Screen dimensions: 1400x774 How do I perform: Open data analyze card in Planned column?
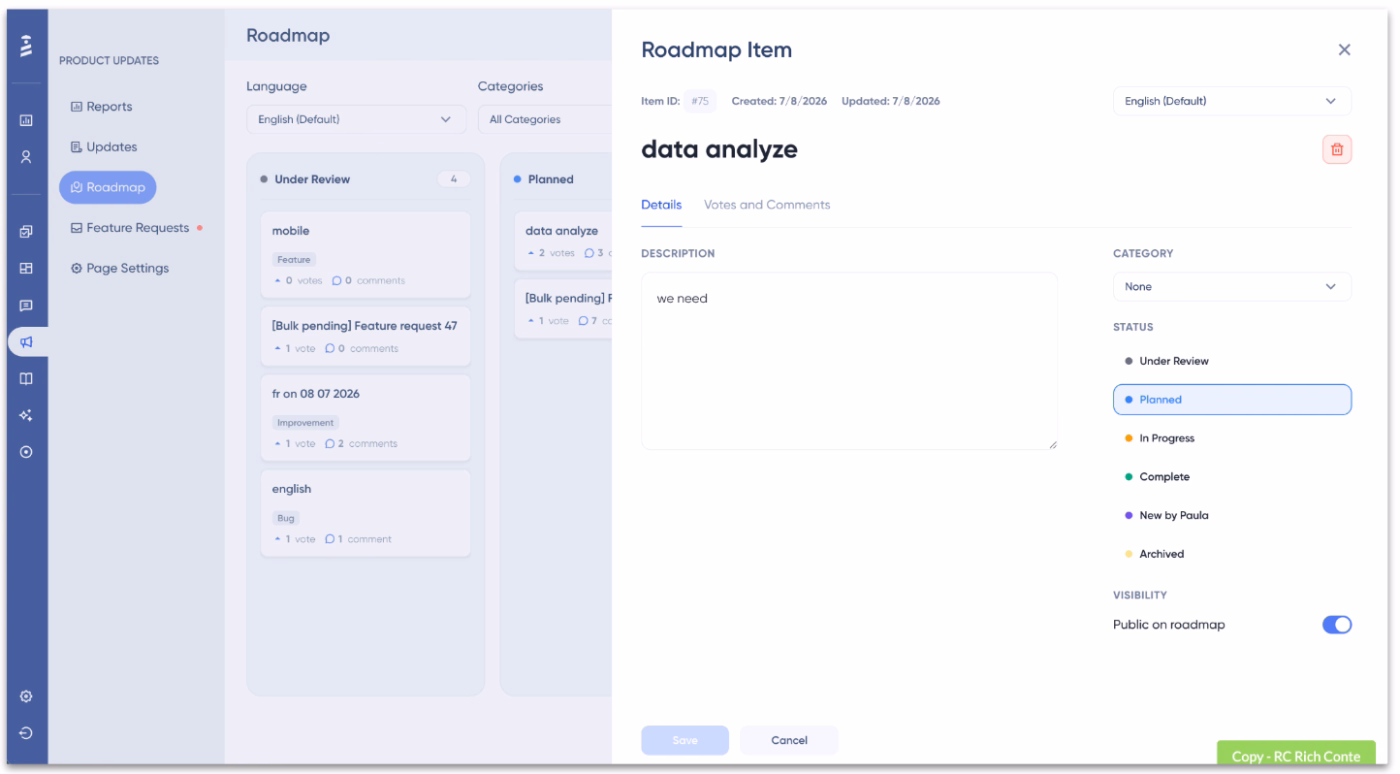pyautogui.click(x=563, y=241)
